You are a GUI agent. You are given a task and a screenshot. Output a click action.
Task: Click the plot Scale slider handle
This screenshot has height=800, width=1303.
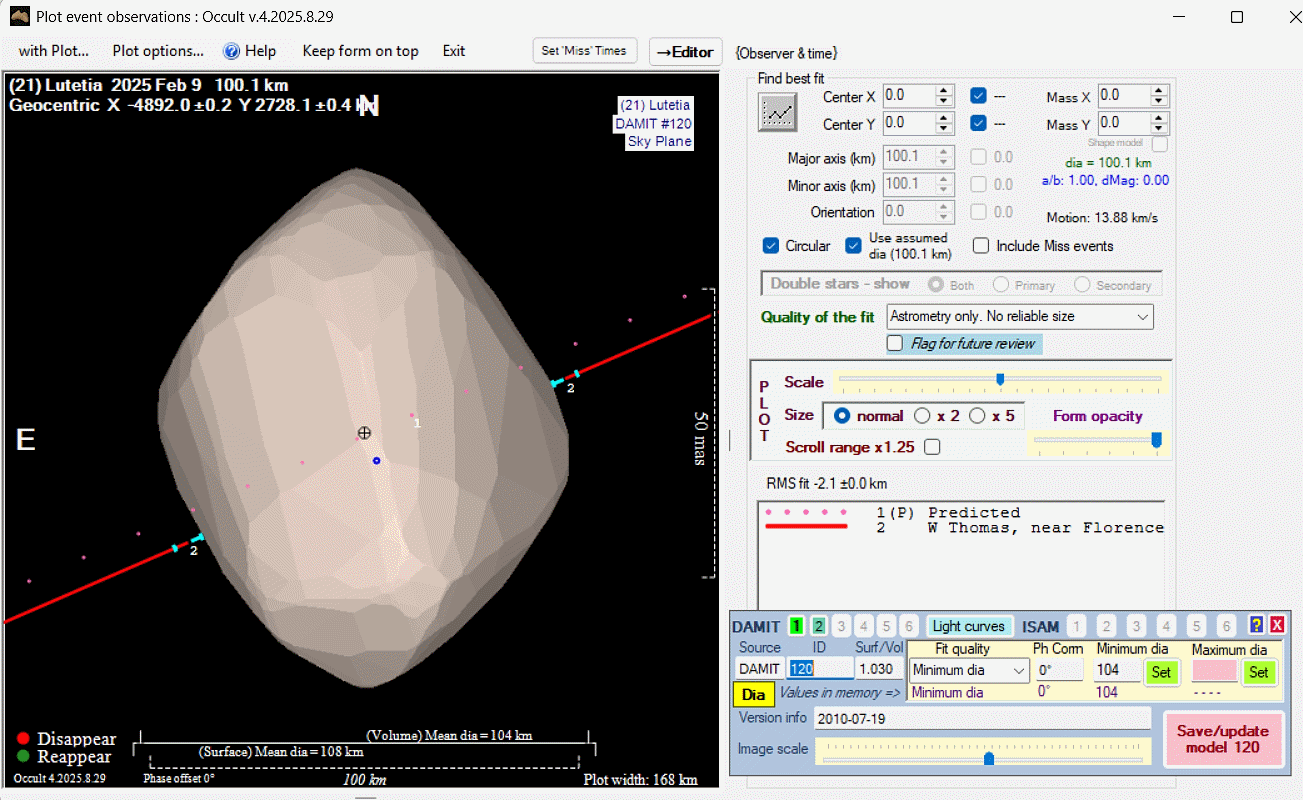tap(1000, 379)
